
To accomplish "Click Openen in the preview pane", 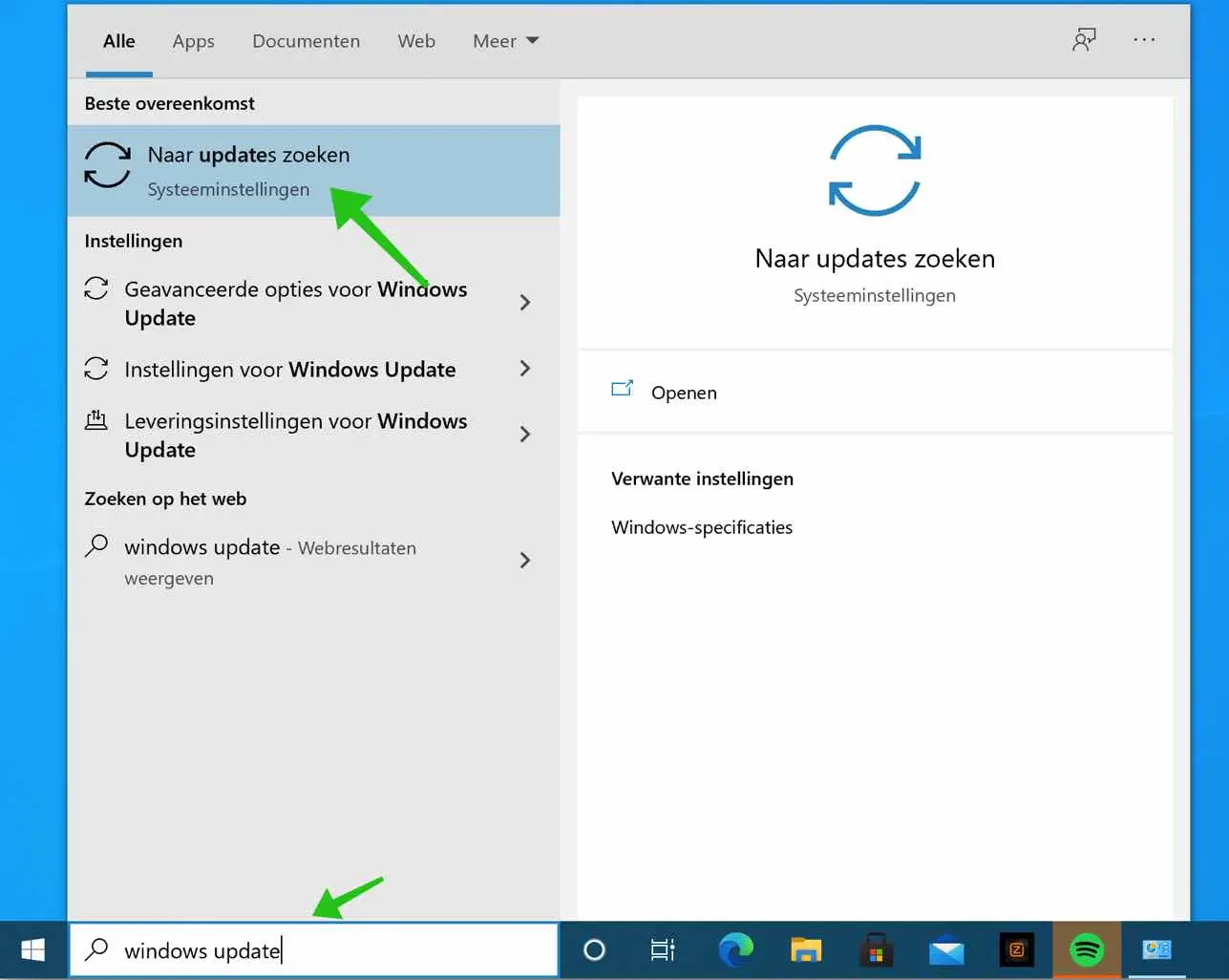I will 684,392.
